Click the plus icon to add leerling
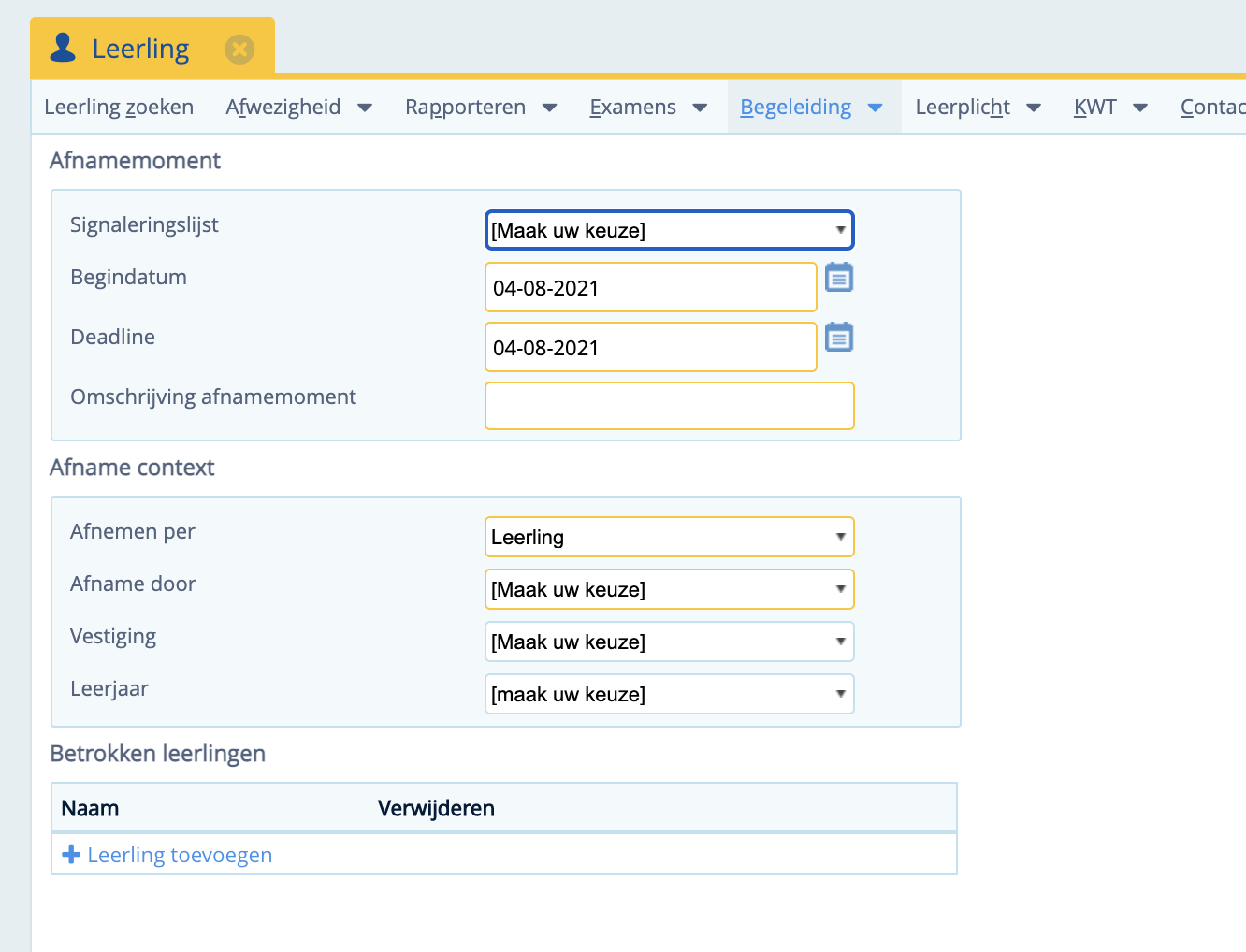 click(x=70, y=855)
